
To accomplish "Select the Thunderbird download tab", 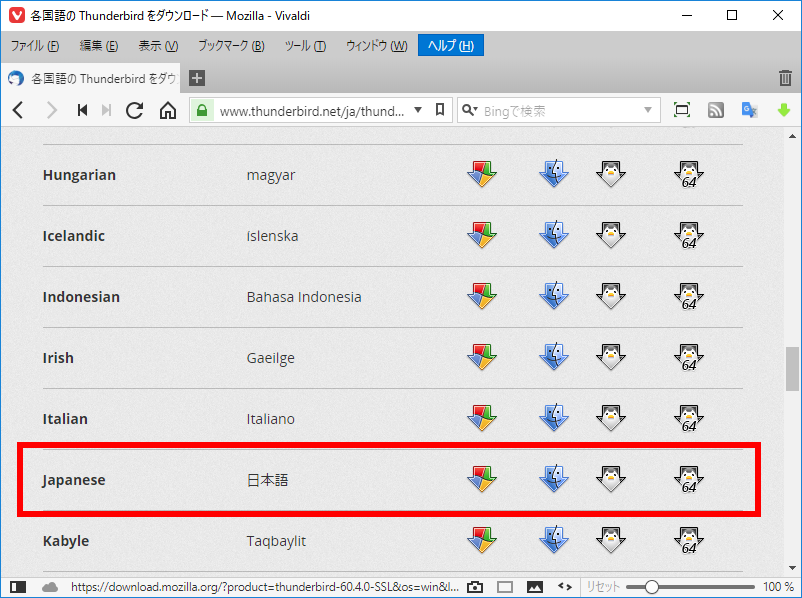I will click(91, 78).
